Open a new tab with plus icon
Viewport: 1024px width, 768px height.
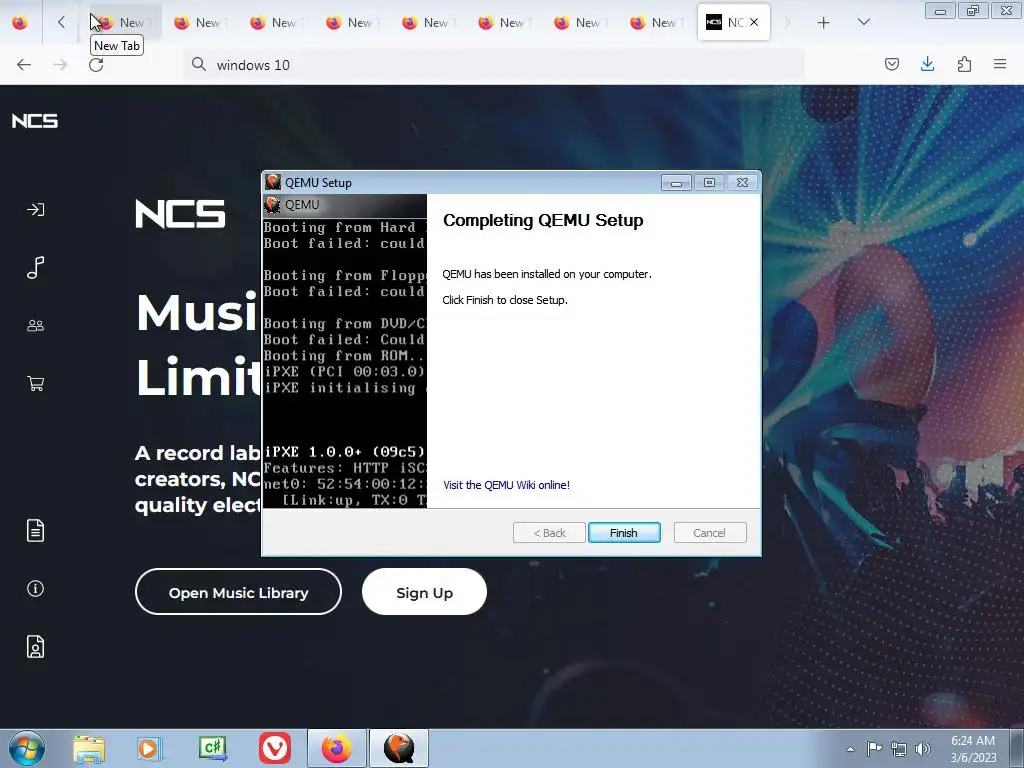[x=824, y=23]
